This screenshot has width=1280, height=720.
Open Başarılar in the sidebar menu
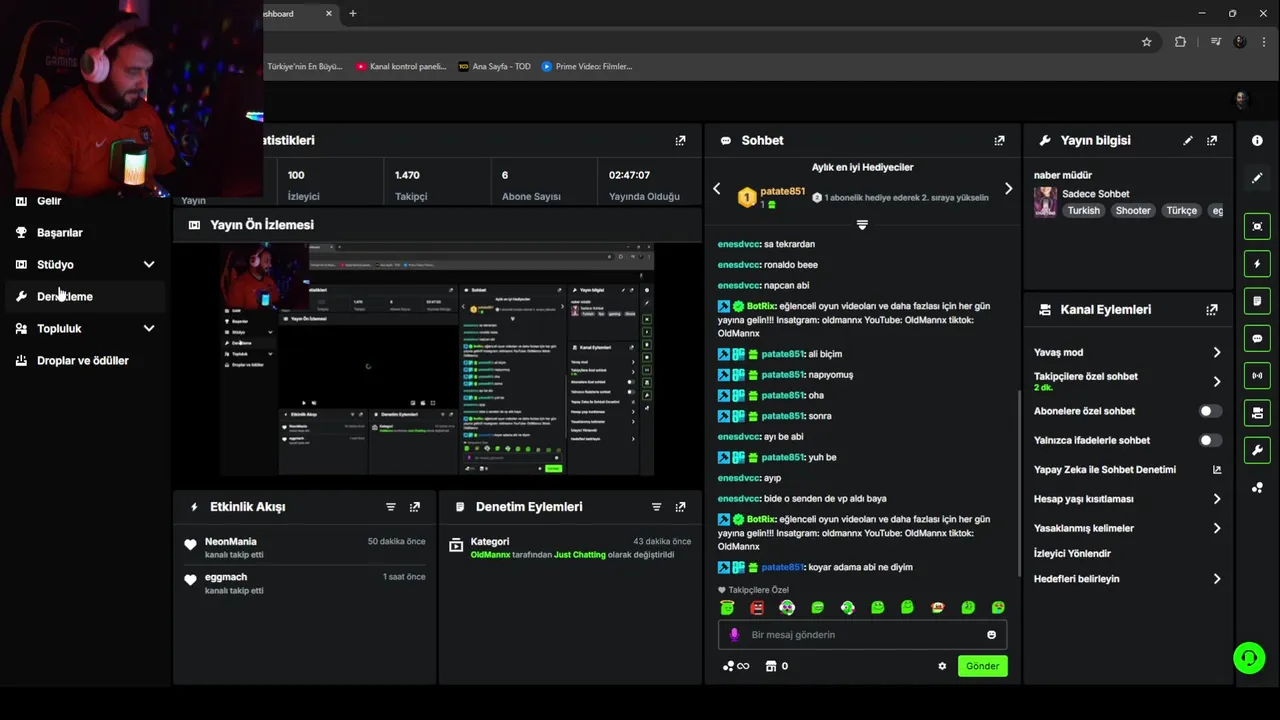59,233
